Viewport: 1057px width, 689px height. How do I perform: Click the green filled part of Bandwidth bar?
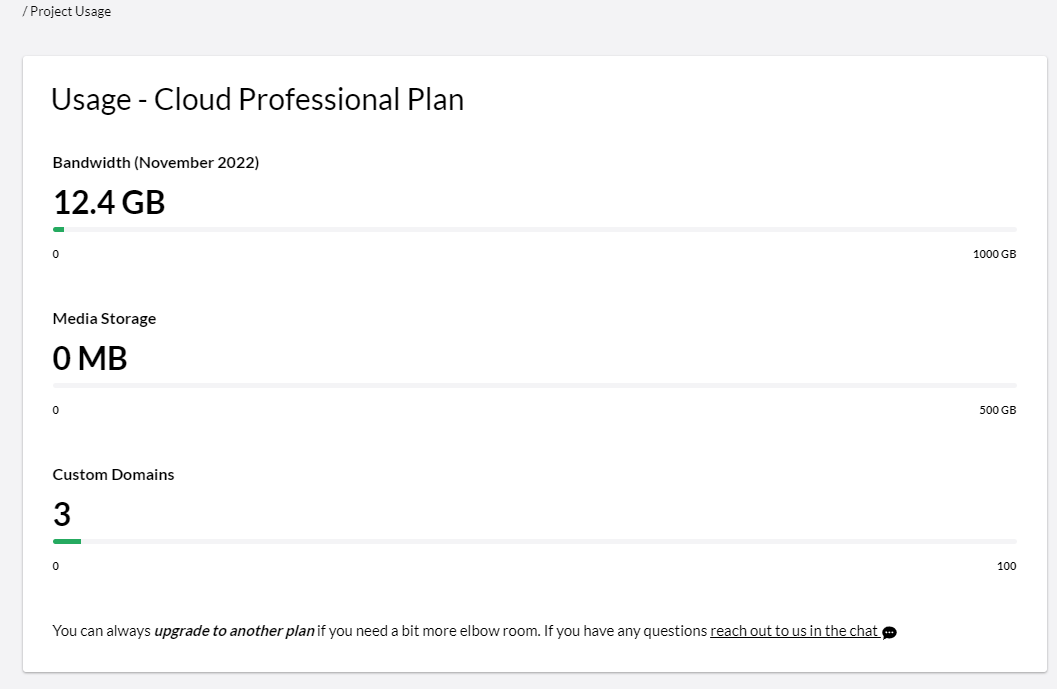(x=59, y=230)
